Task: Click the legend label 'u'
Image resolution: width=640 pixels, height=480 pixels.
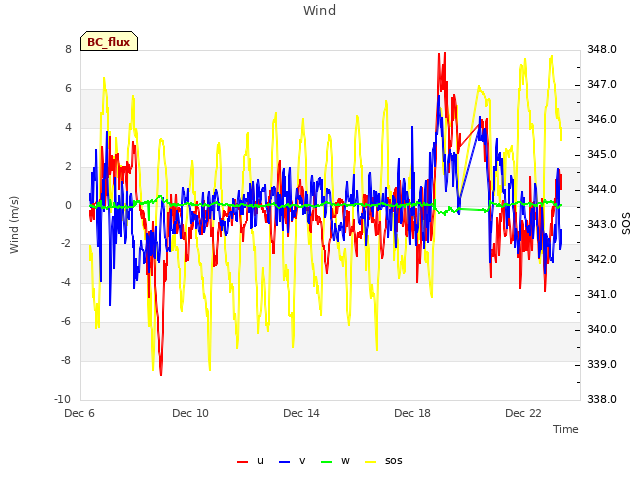Action: click(x=260, y=461)
